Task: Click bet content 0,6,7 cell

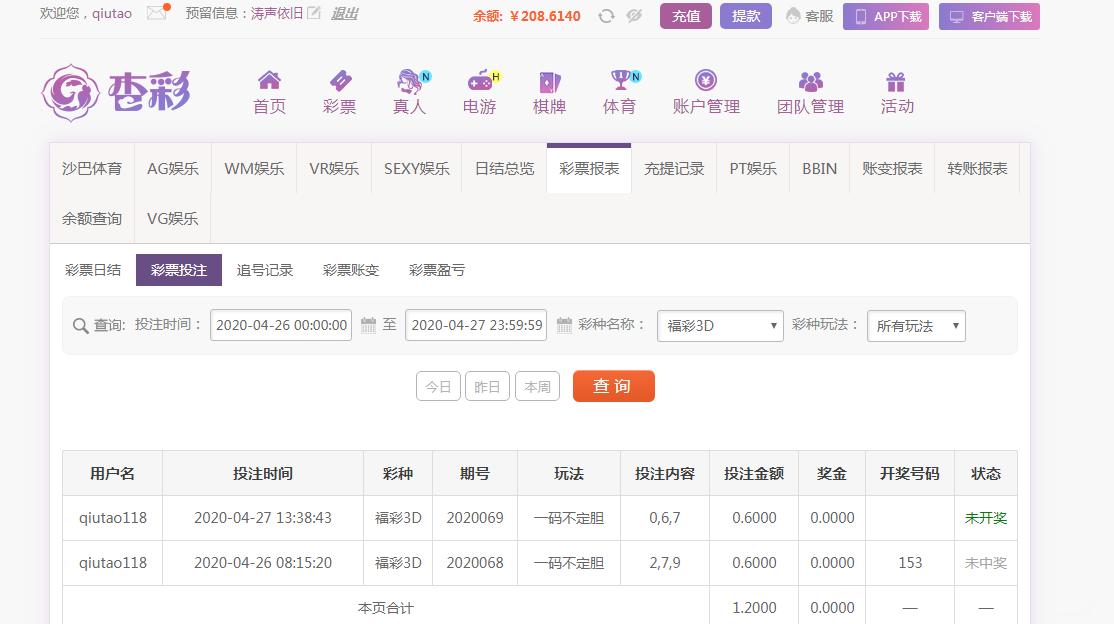Action: pos(665,518)
